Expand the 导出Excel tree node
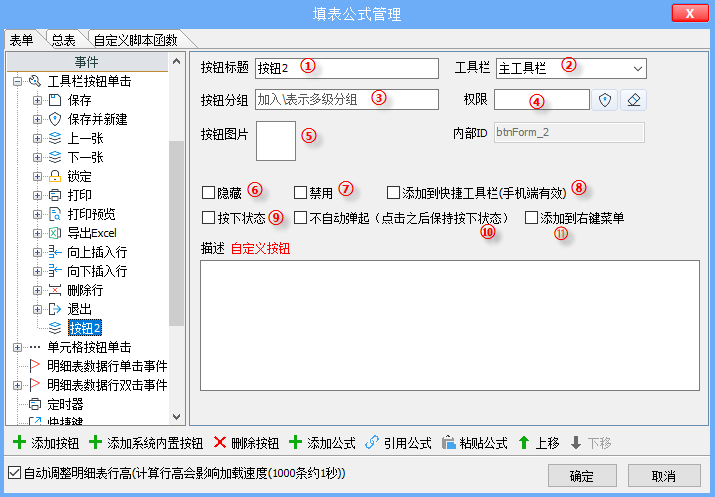 pos(37,233)
